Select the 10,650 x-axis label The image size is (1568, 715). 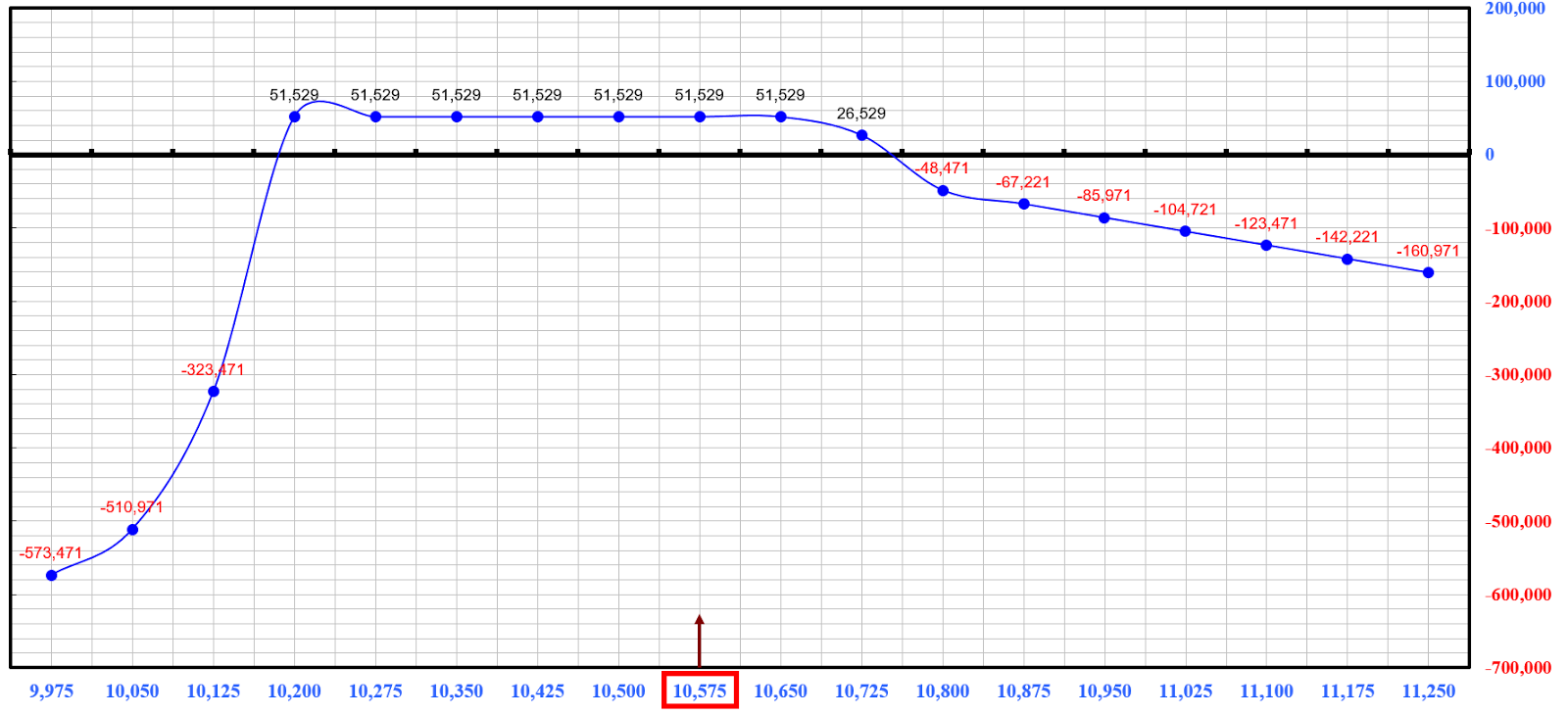coord(780,691)
